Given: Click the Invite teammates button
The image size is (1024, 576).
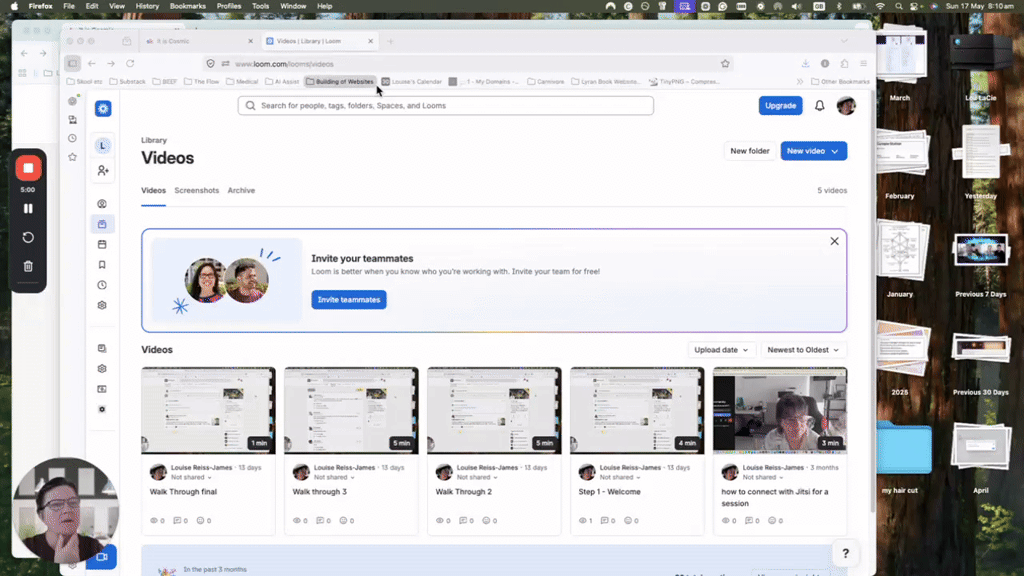Looking at the screenshot, I should (x=349, y=300).
